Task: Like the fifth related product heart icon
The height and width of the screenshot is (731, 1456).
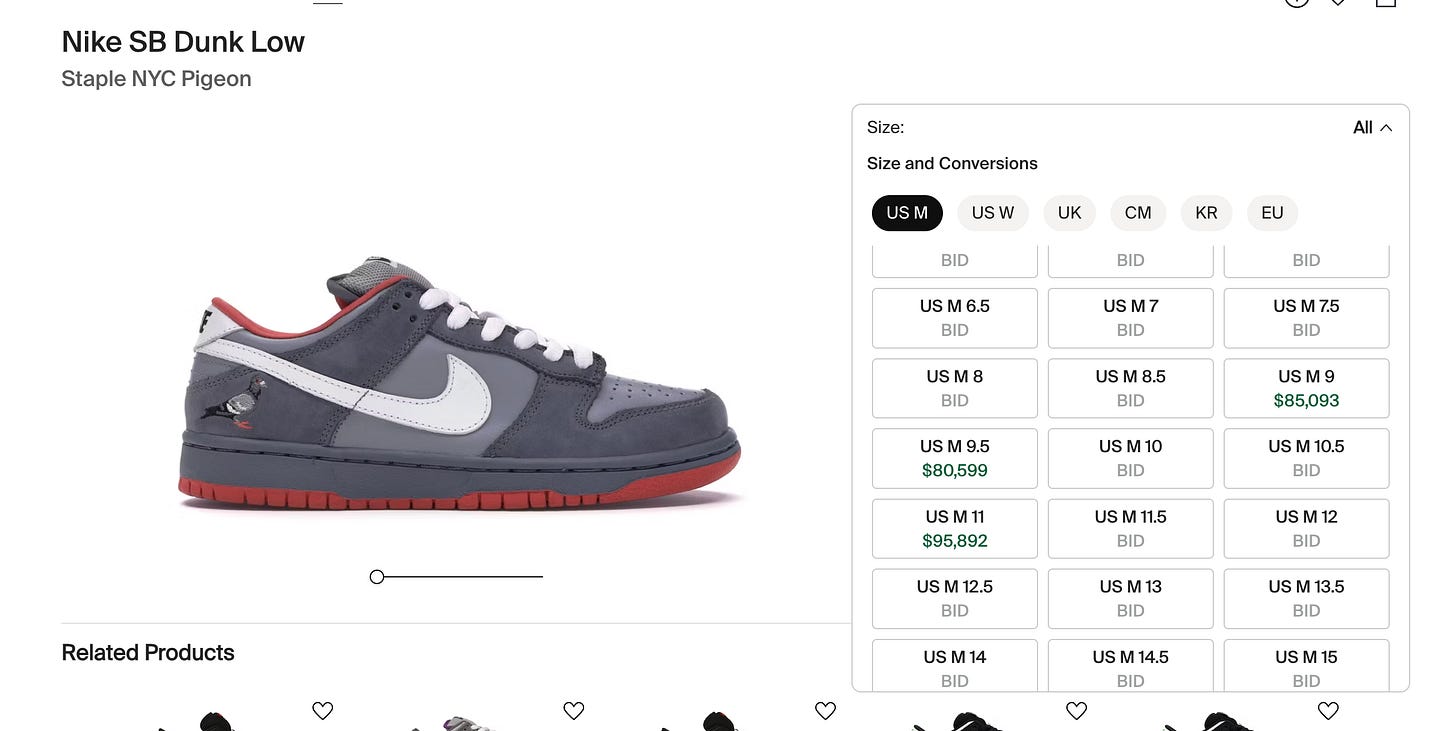Action: coord(1328,711)
